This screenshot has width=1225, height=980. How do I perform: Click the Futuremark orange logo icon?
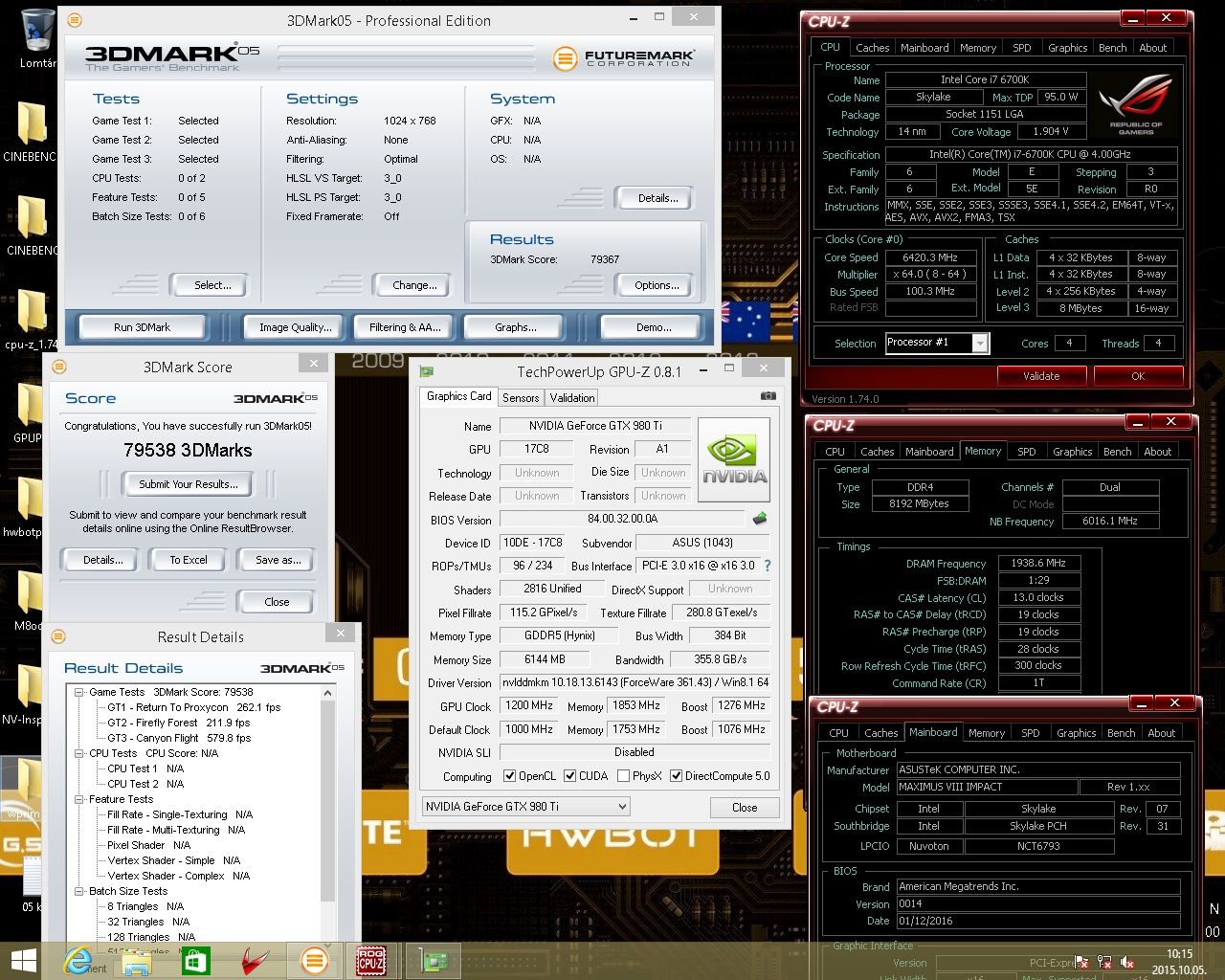coord(566,58)
